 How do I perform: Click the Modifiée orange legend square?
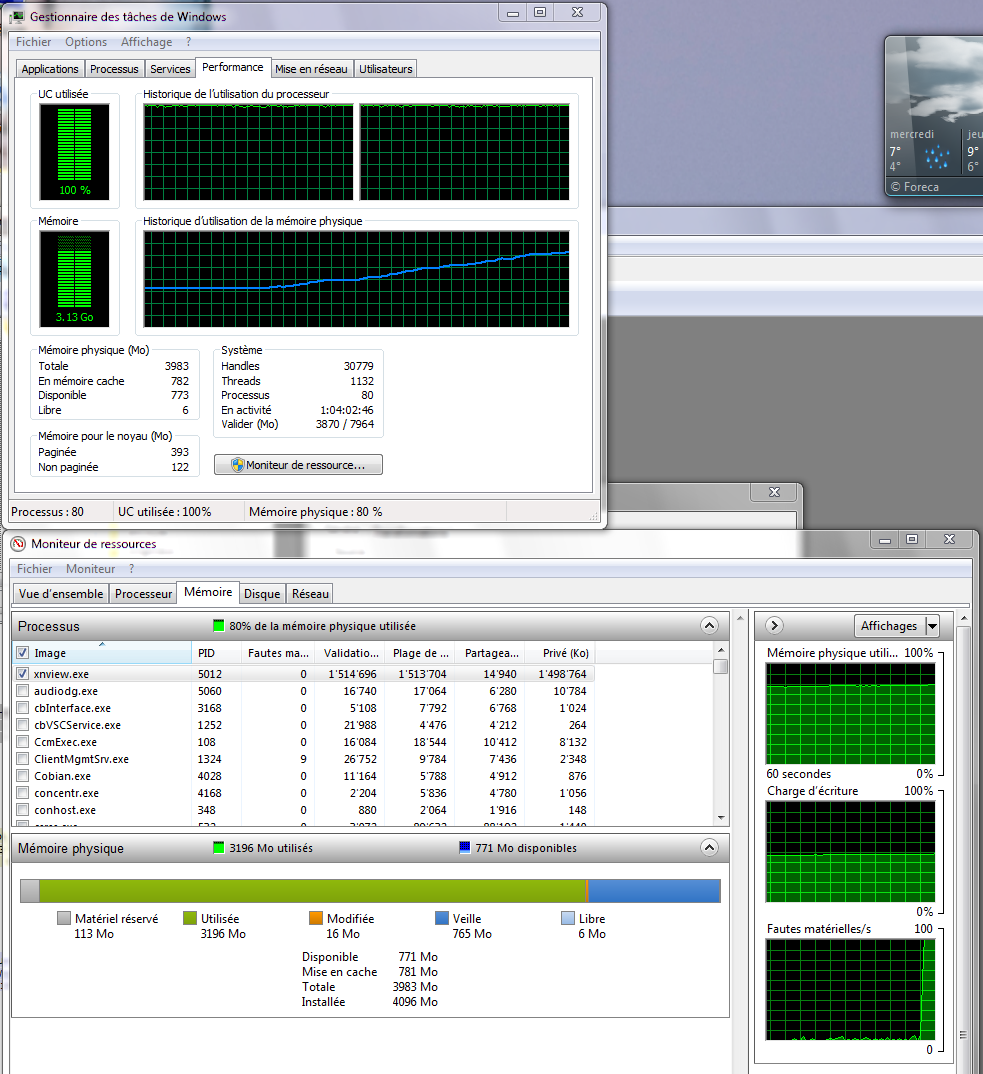coord(316,919)
